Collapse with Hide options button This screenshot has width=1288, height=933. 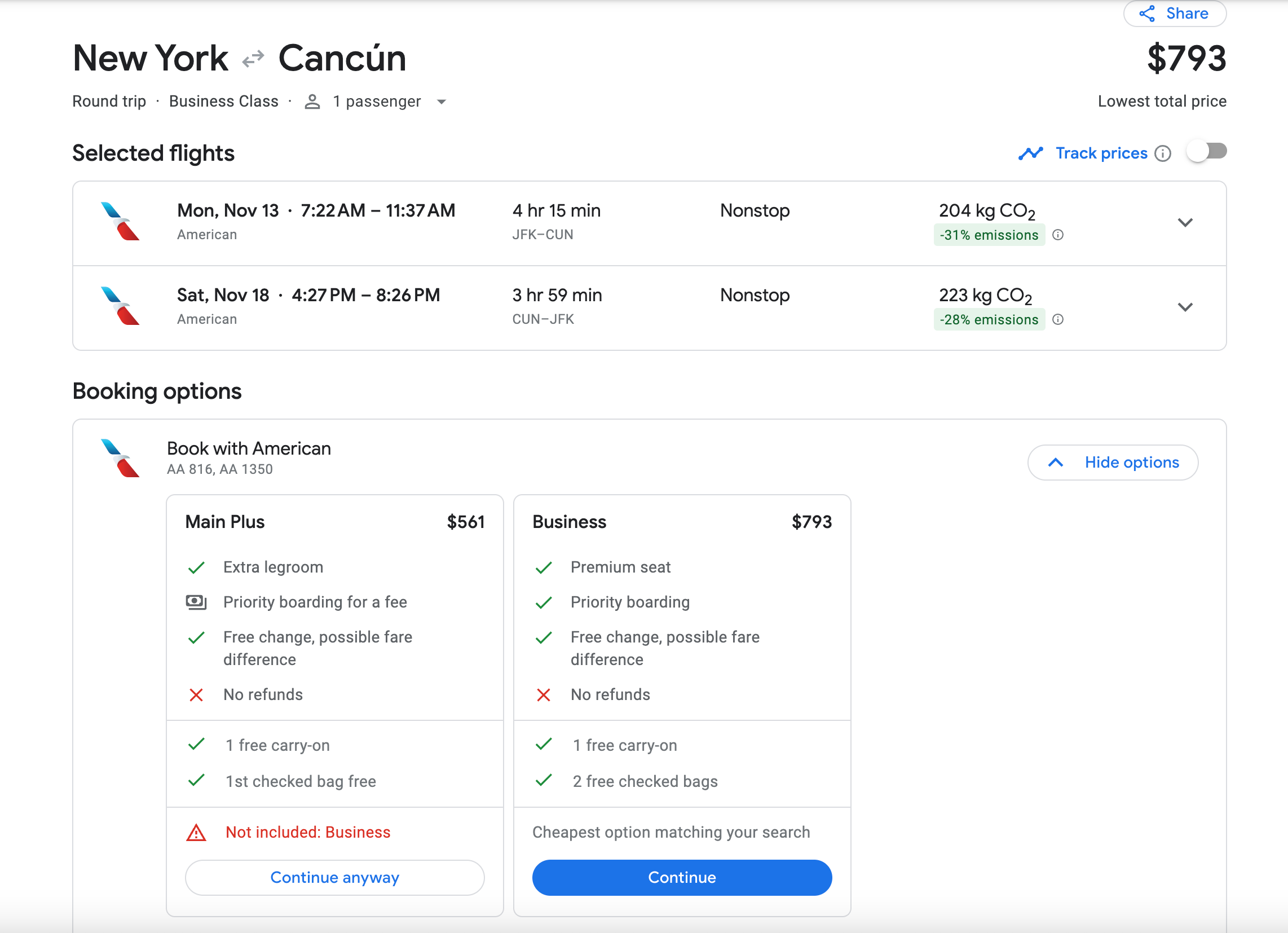pyautogui.click(x=1113, y=463)
